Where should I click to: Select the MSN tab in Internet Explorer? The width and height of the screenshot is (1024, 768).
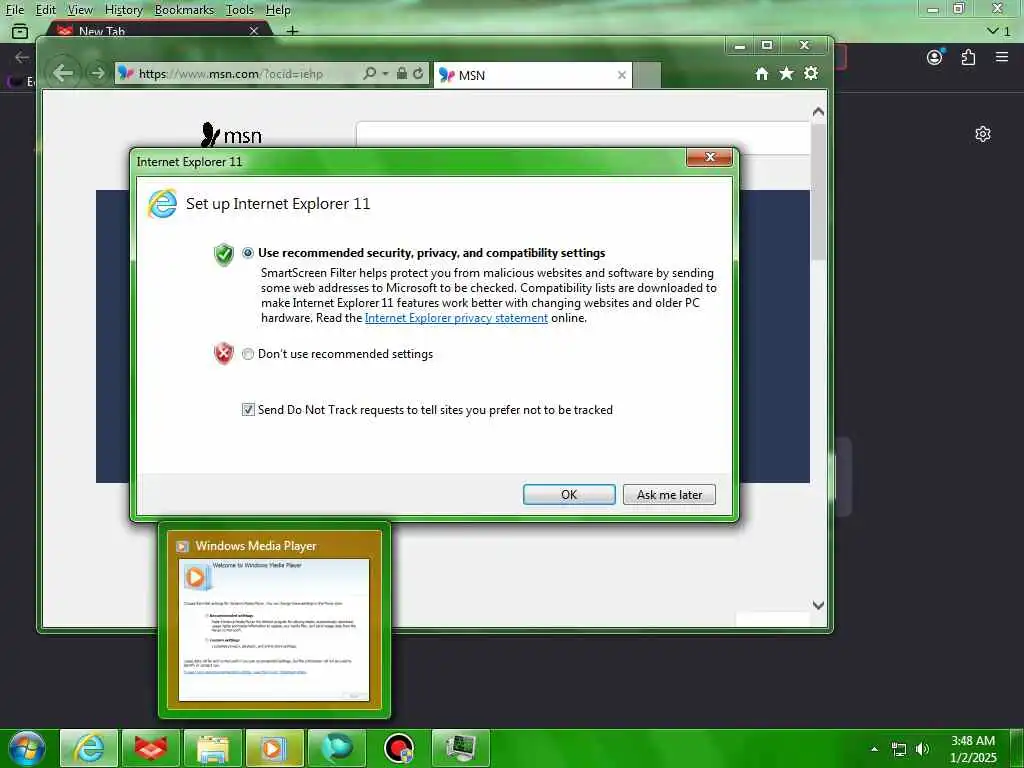tap(533, 75)
